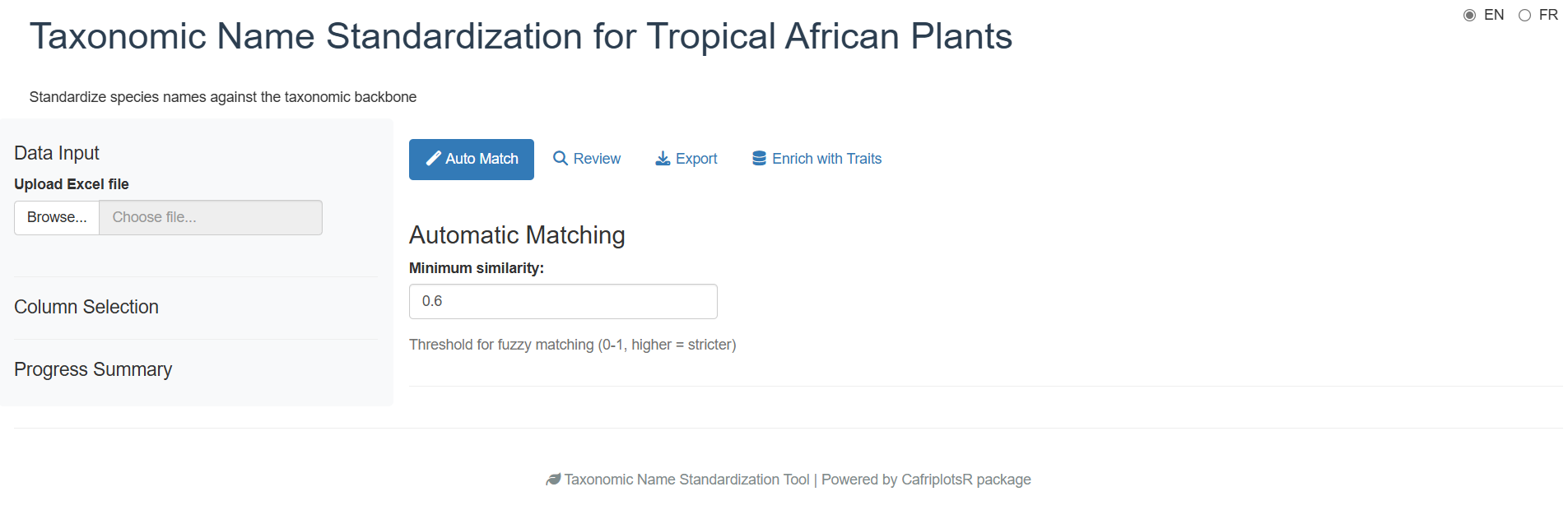The width and height of the screenshot is (1568, 510).
Task: Click the download icon beside Export
Action: point(663,159)
